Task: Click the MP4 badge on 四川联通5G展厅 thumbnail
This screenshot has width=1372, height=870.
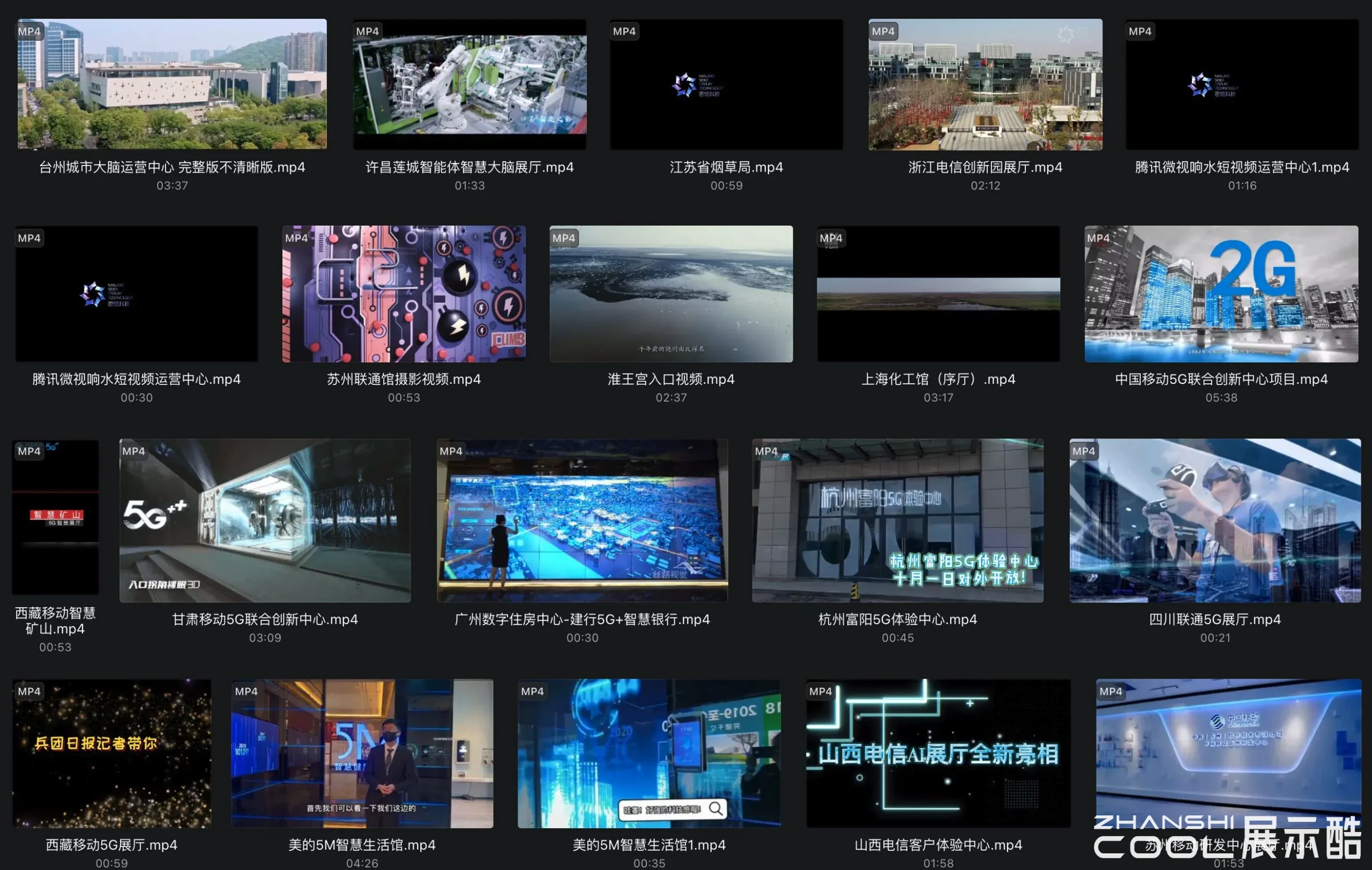Action: tap(1084, 451)
